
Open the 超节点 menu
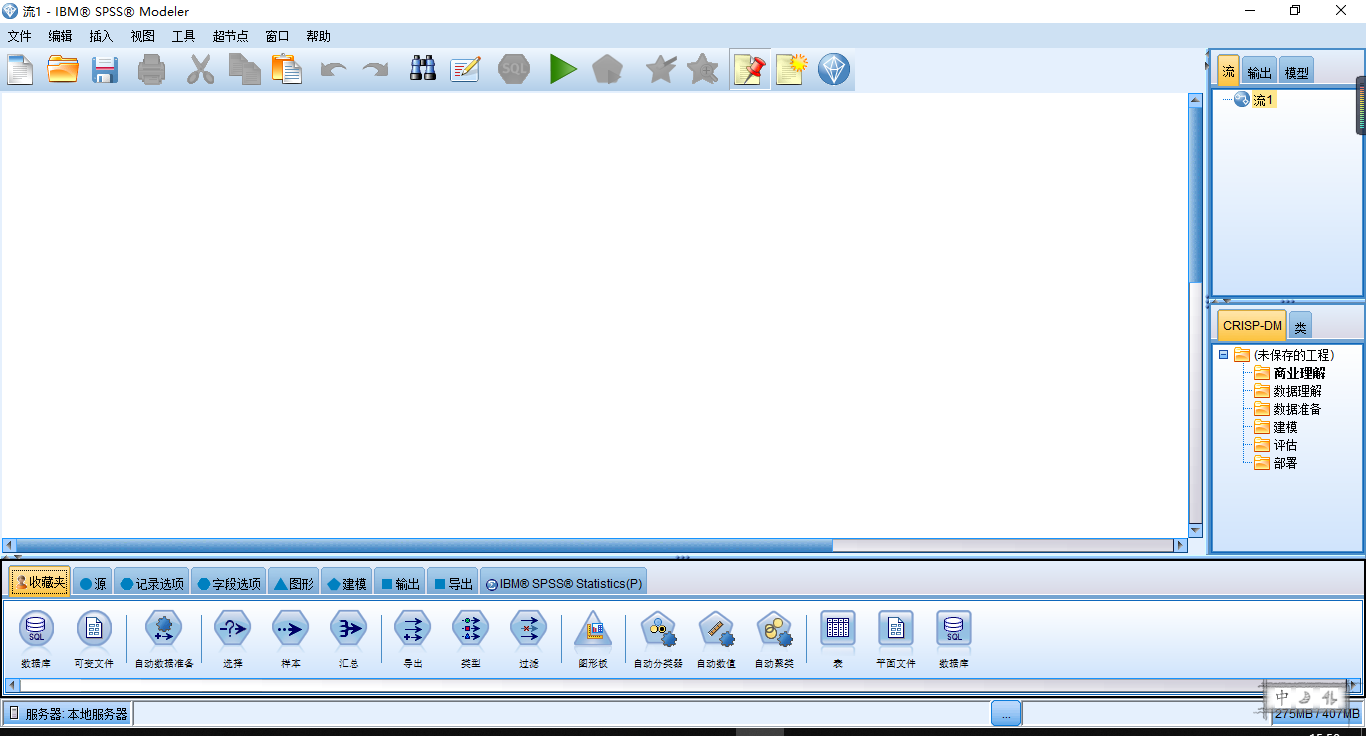coord(231,36)
